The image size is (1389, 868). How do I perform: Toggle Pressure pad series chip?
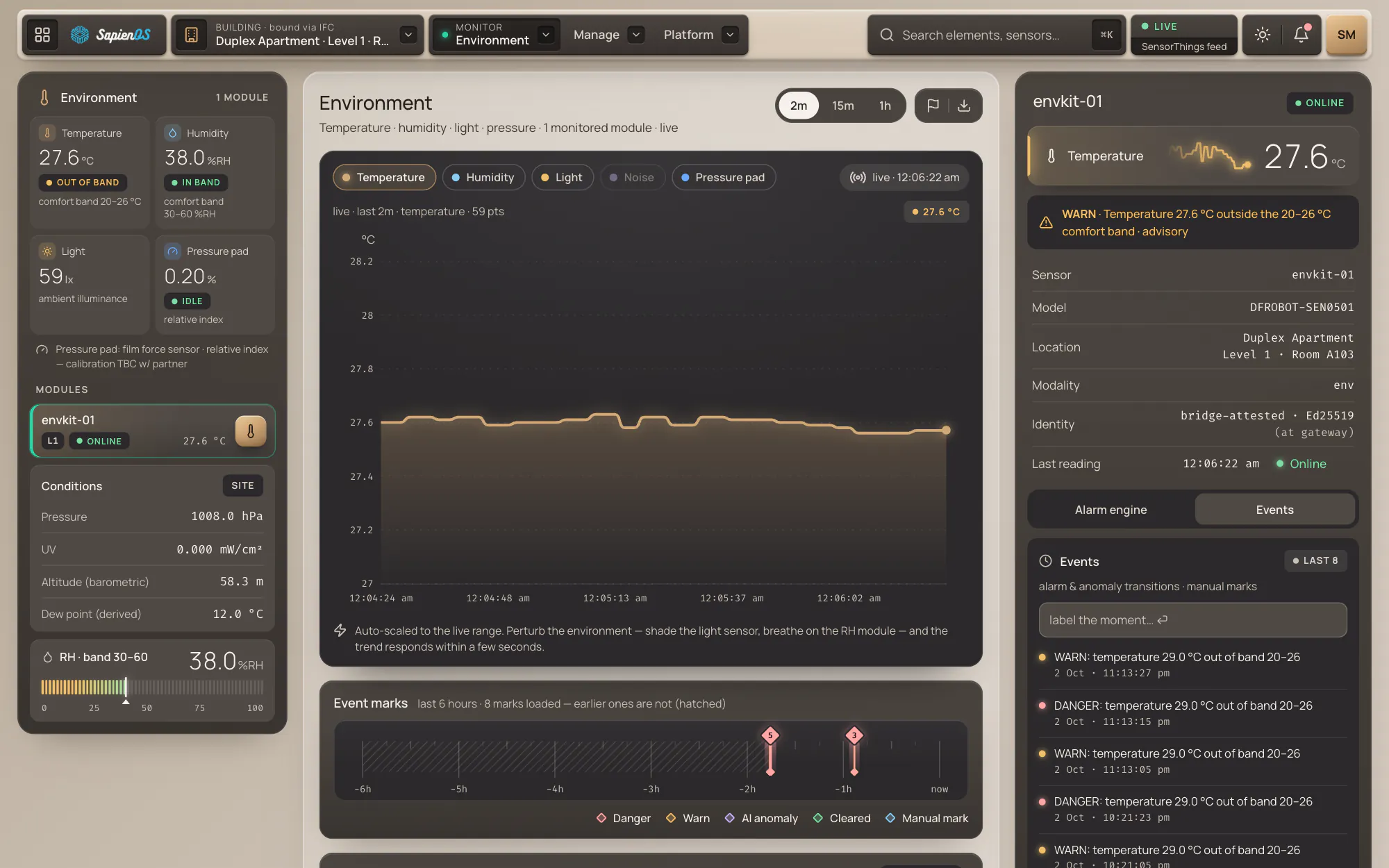(724, 177)
